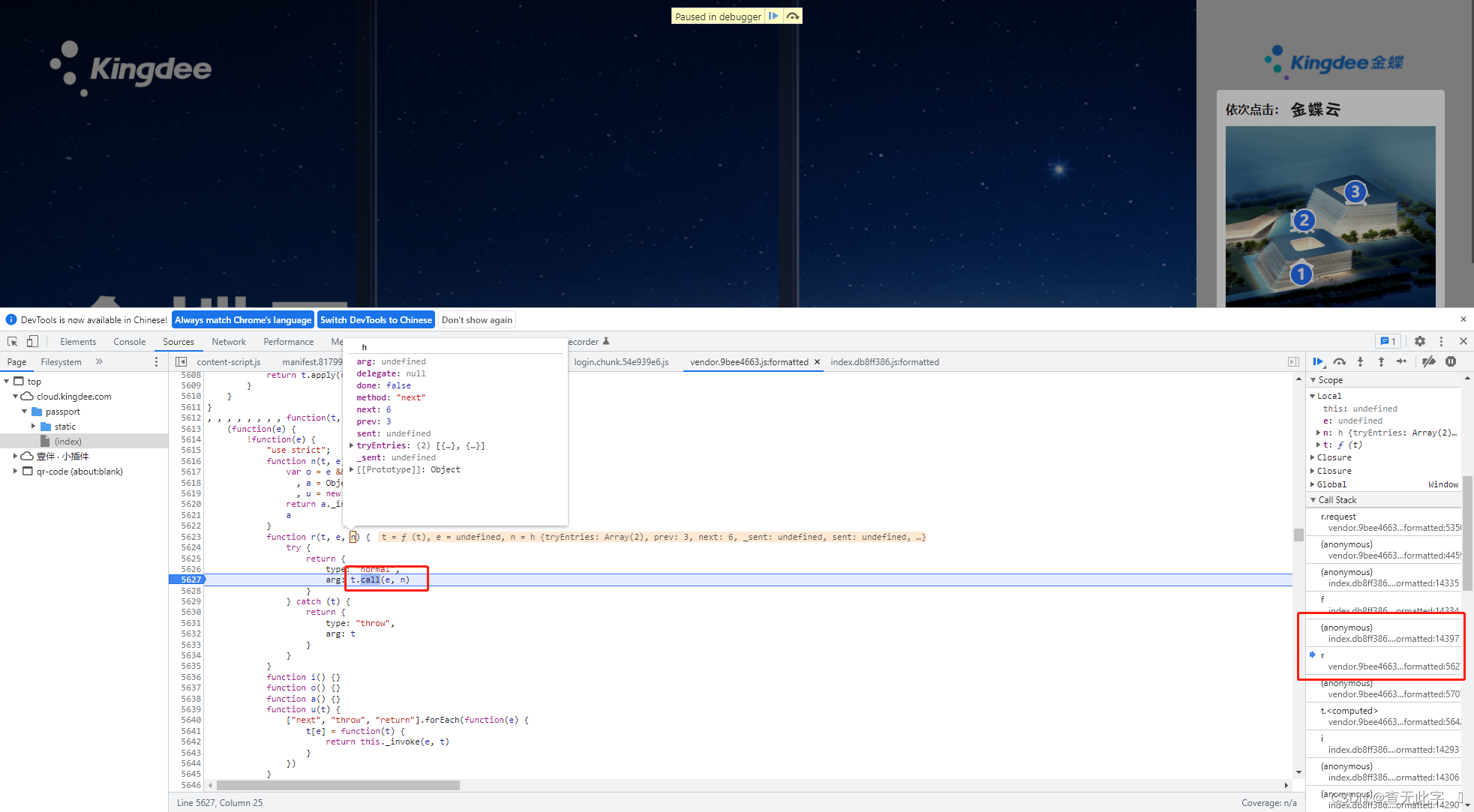Image resolution: width=1474 pixels, height=812 pixels.
Task: Toggle pause on exceptions icon
Action: click(1451, 361)
